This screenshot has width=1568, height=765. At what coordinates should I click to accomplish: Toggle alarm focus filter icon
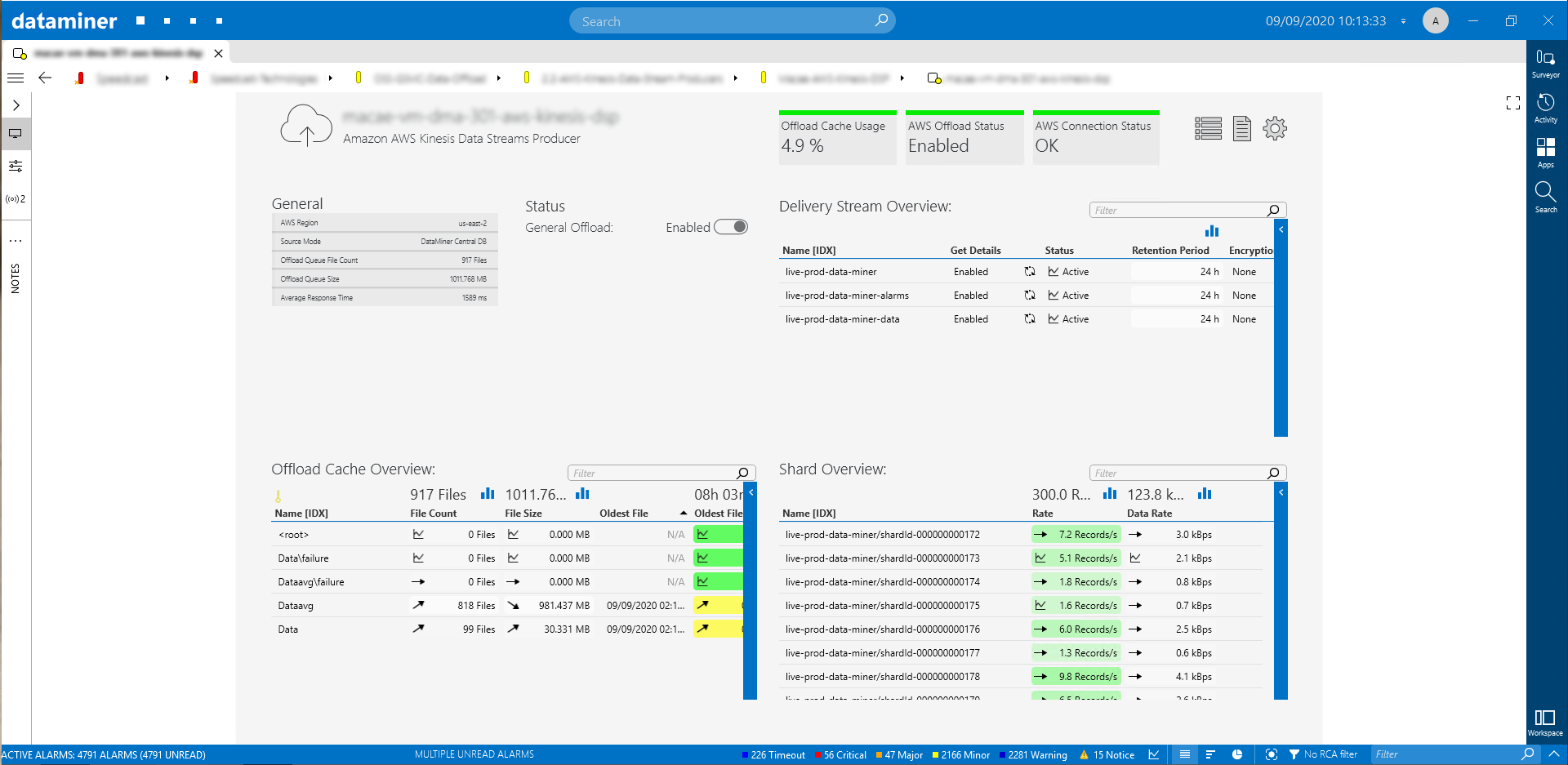tap(1271, 754)
